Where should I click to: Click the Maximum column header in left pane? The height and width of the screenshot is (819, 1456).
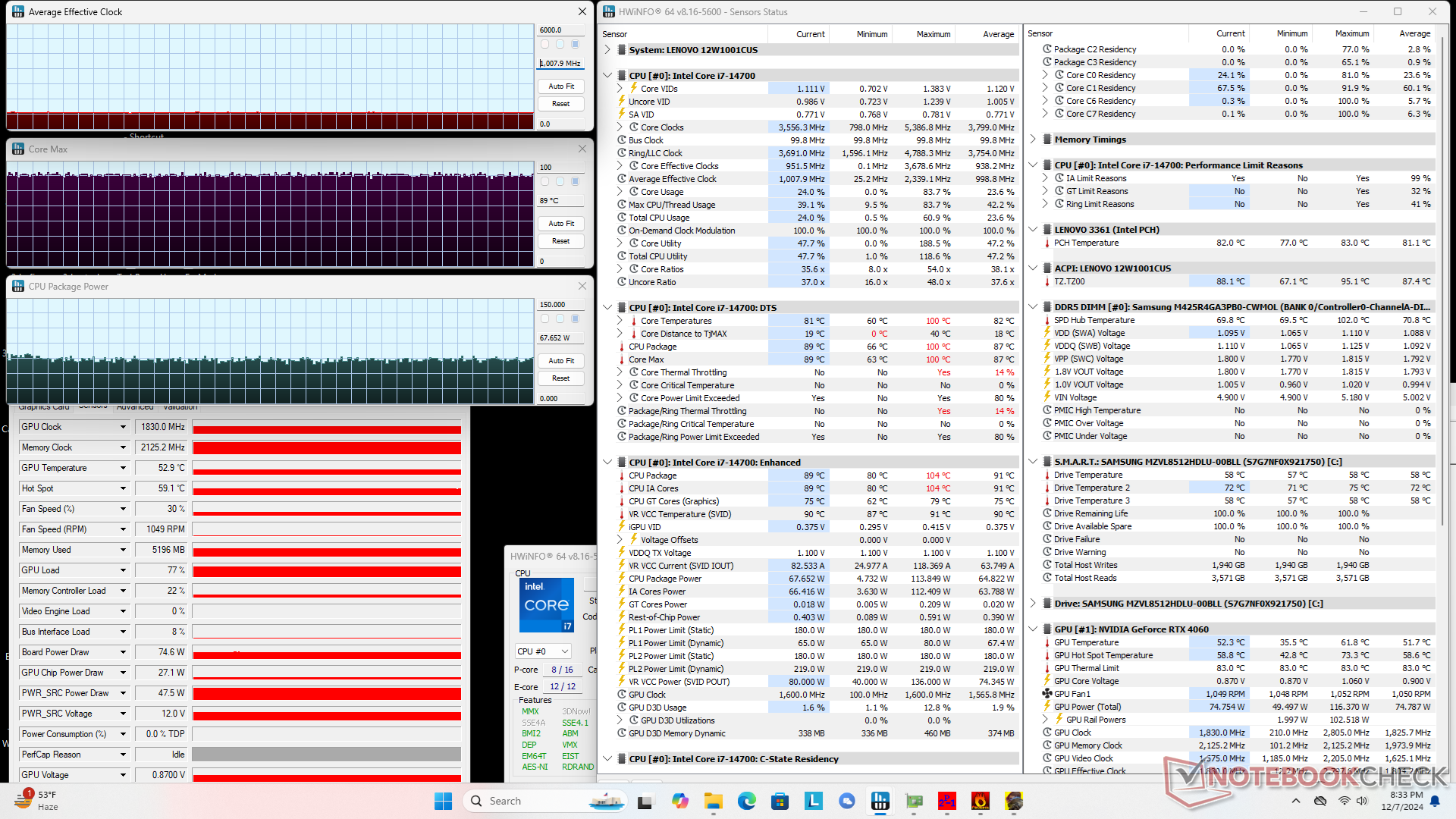pyautogui.click(x=933, y=34)
